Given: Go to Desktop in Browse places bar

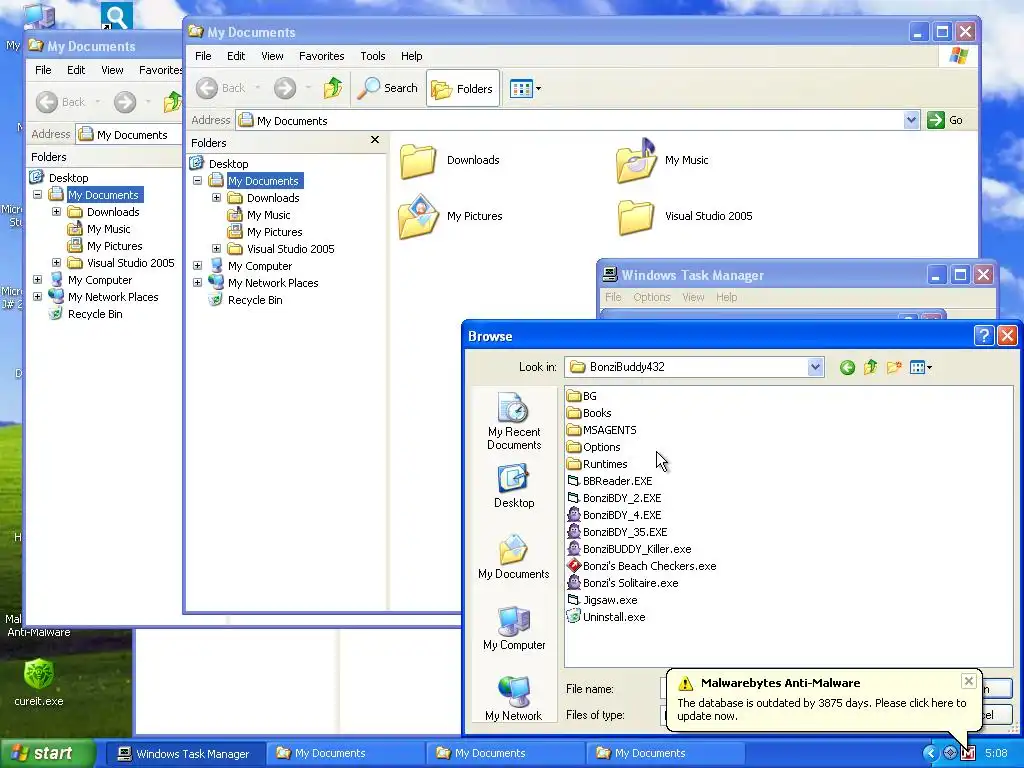Looking at the screenshot, I should (514, 487).
